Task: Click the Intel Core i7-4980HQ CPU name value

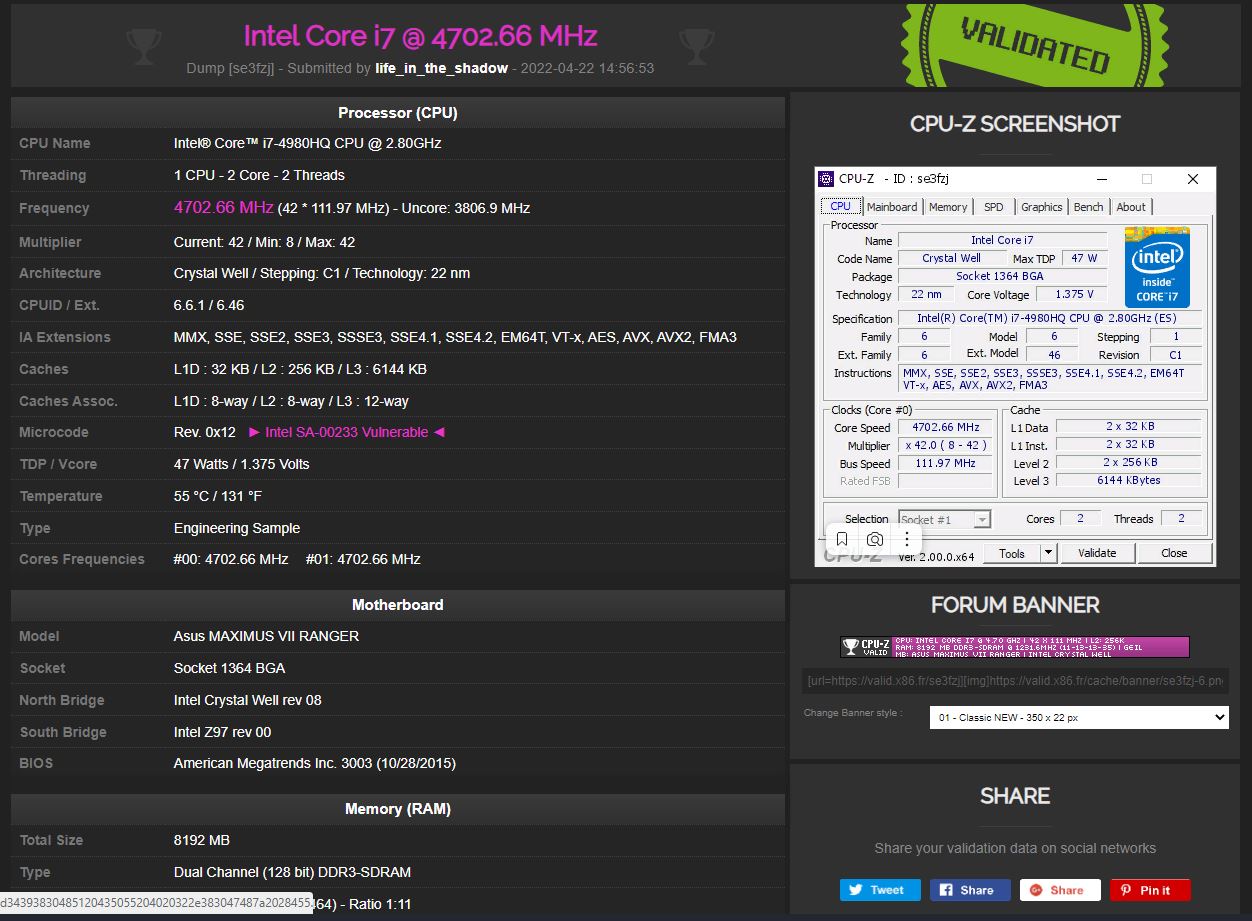Action: coord(308,143)
